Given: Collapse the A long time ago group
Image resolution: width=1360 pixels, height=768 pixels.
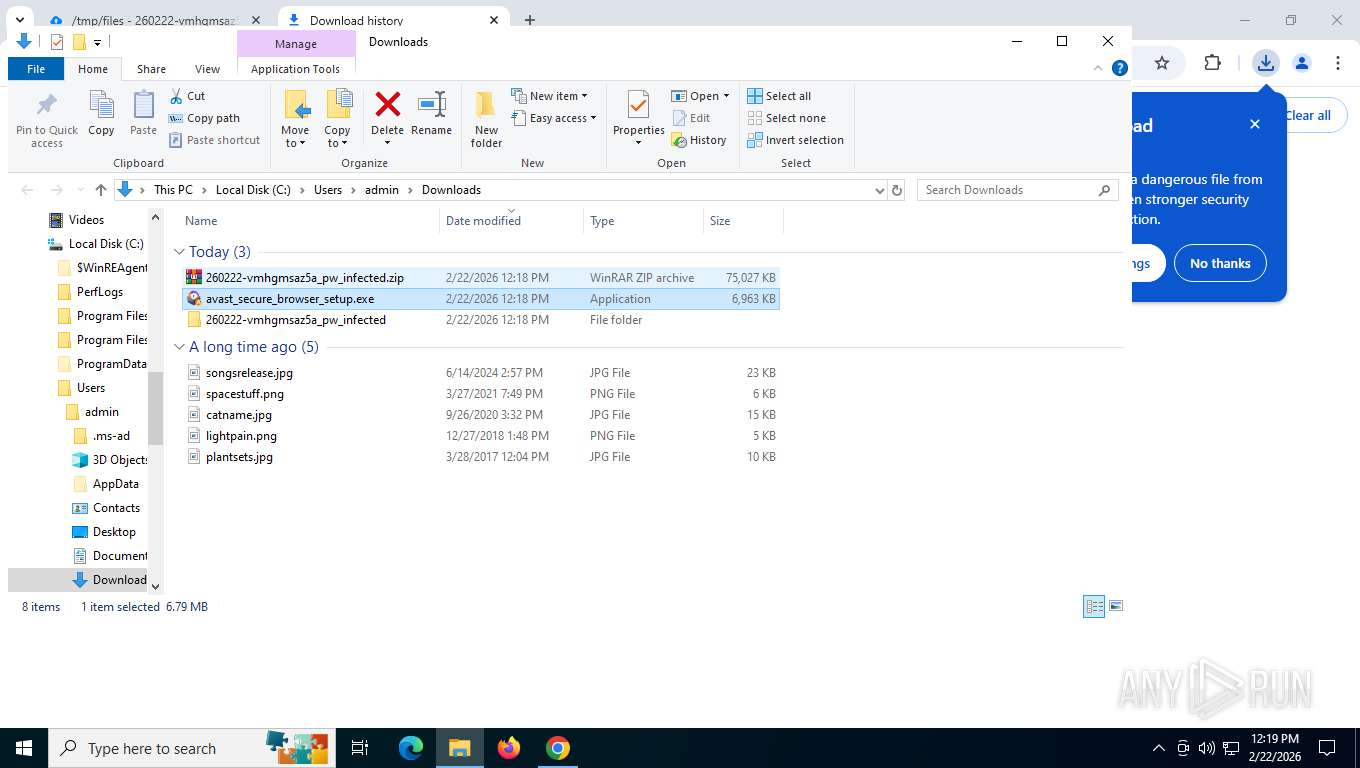Looking at the screenshot, I should [x=180, y=347].
